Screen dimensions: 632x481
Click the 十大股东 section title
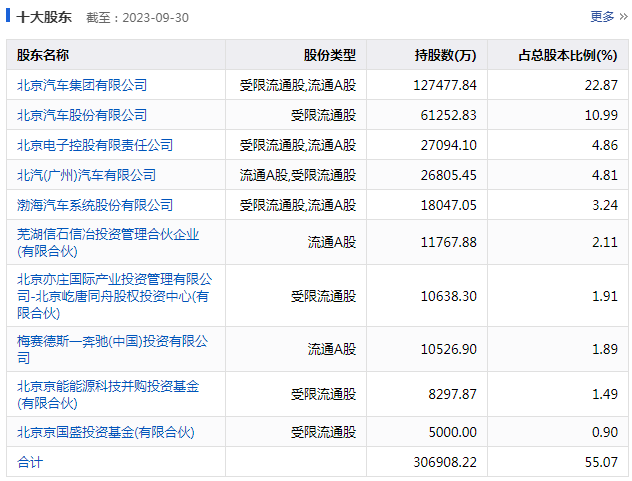click(x=44, y=17)
